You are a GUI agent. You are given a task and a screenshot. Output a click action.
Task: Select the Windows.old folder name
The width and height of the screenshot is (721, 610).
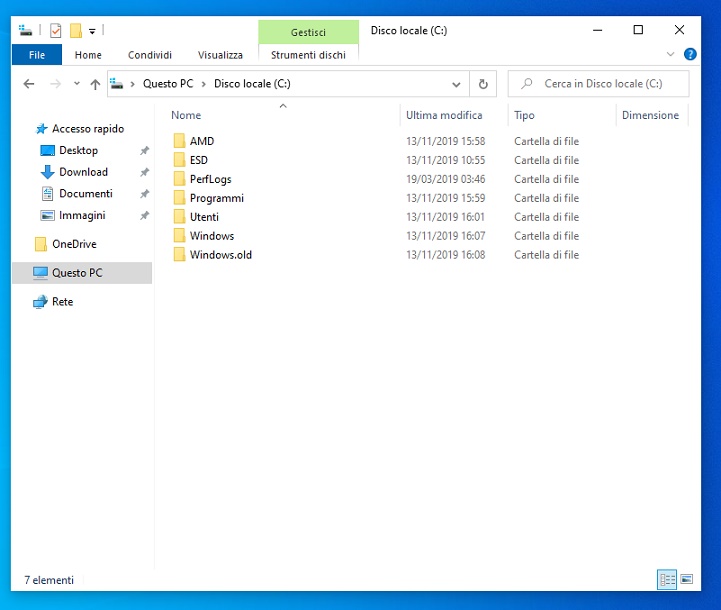coord(221,255)
